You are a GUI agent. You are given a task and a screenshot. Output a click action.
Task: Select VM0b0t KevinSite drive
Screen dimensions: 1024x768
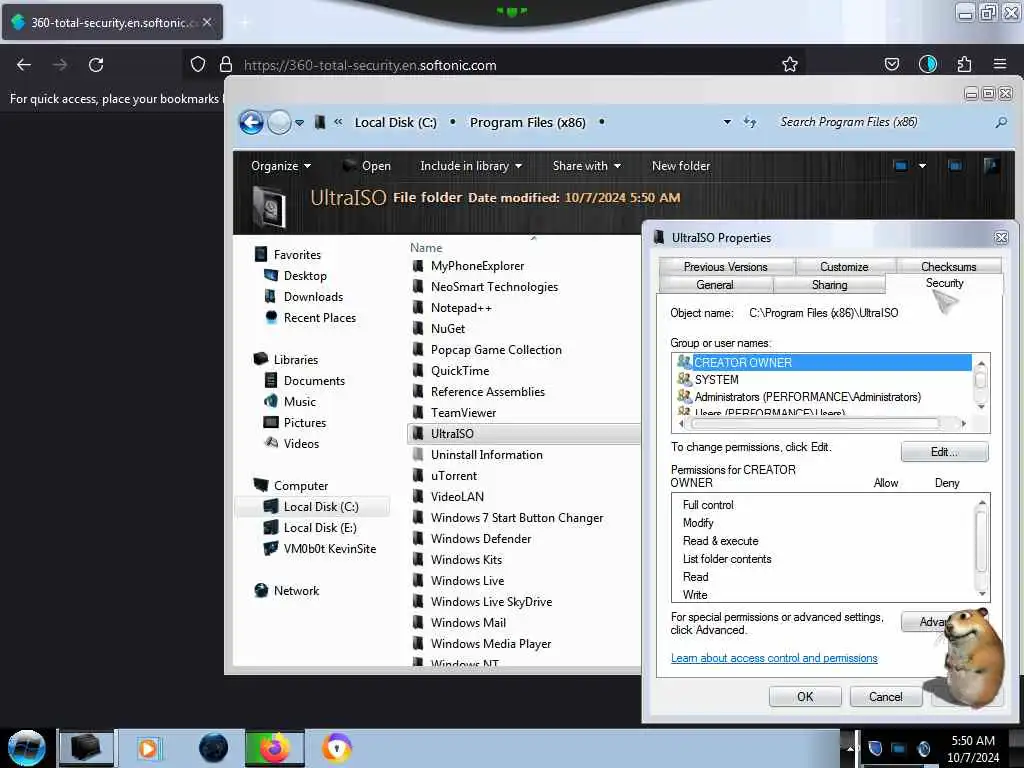point(329,549)
